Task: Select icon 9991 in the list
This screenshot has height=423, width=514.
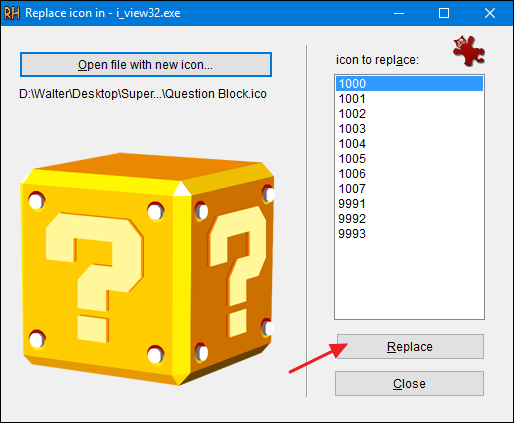Action: (409, 204)
